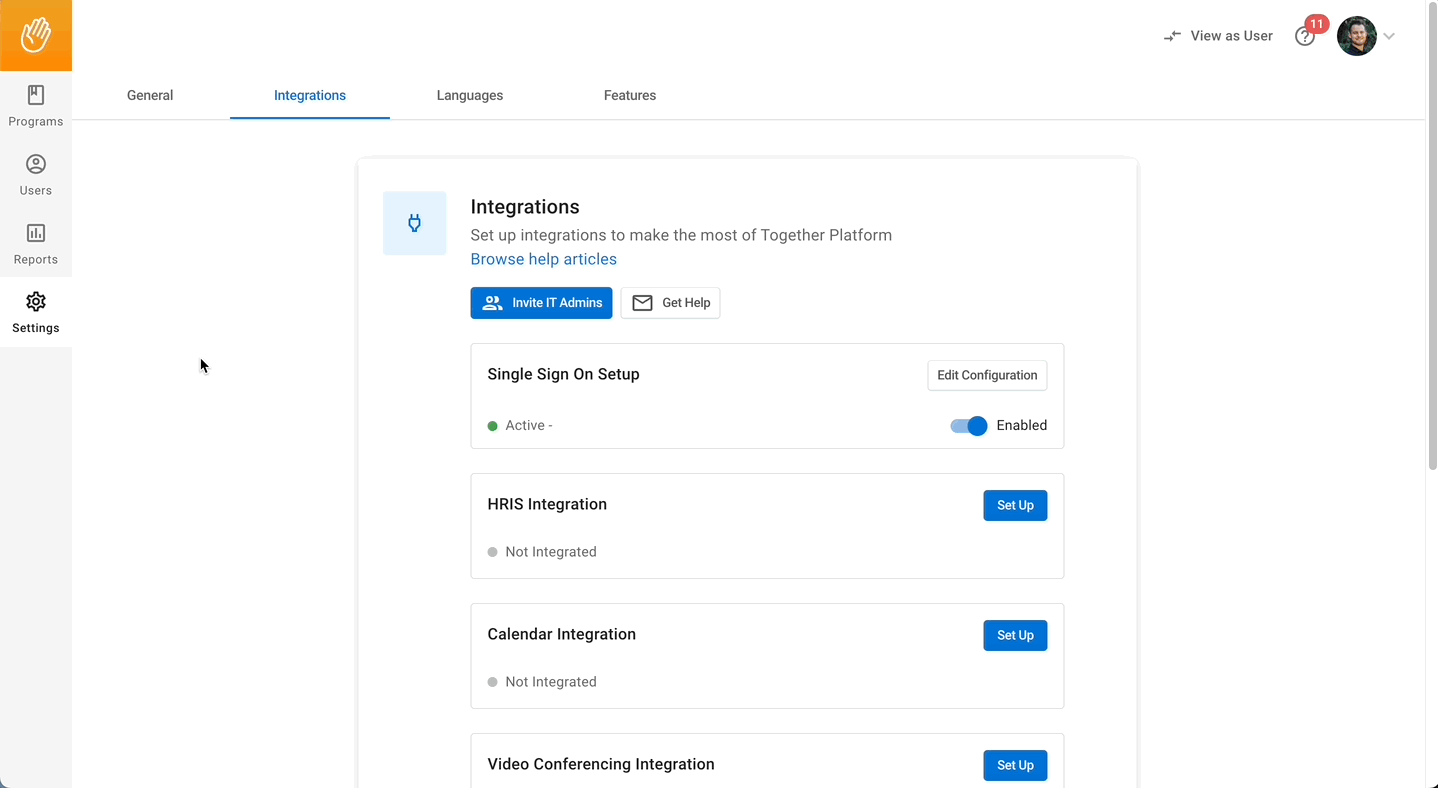The height and width of the screenshot is (788, 1438).
Task: Click the 'Set up integrations' description text
Action: click(681, 235)
